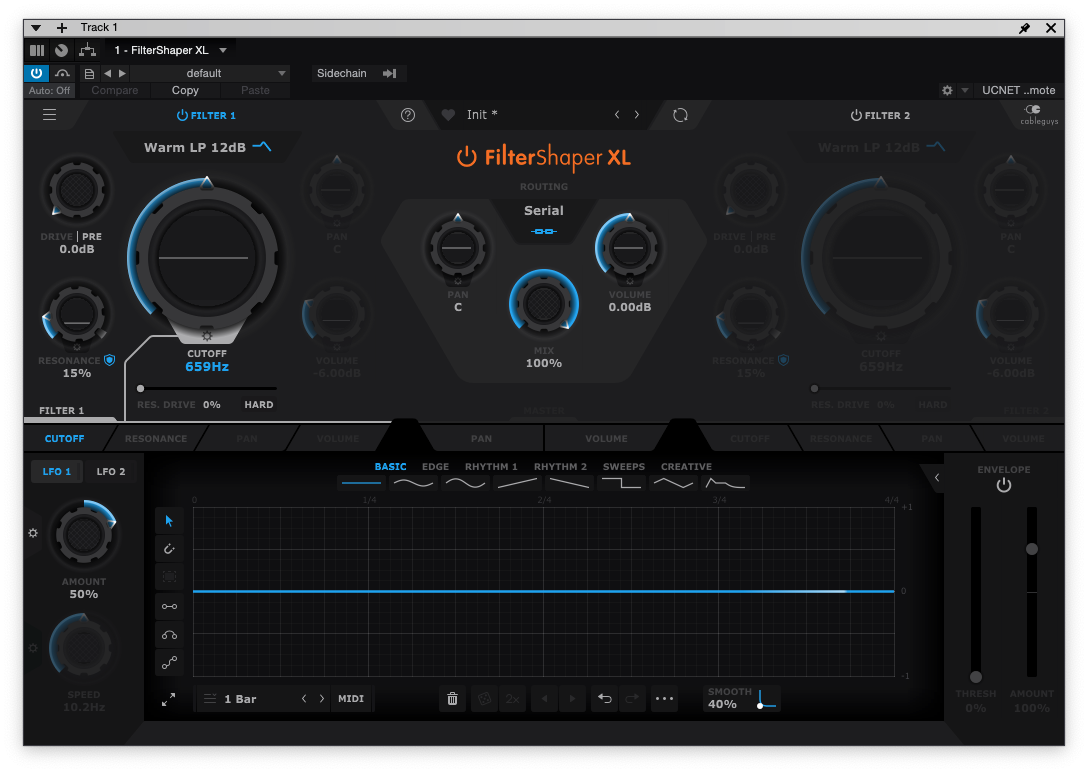Image resolution: width=1088 pixels, height=773 pixels.
Task: Adjust envelope AMOUNT slider handle
Action: pos(1032,549)
